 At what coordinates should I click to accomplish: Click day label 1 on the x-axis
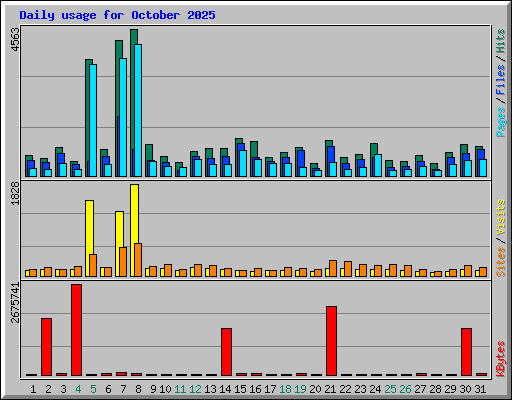[33, 389]
